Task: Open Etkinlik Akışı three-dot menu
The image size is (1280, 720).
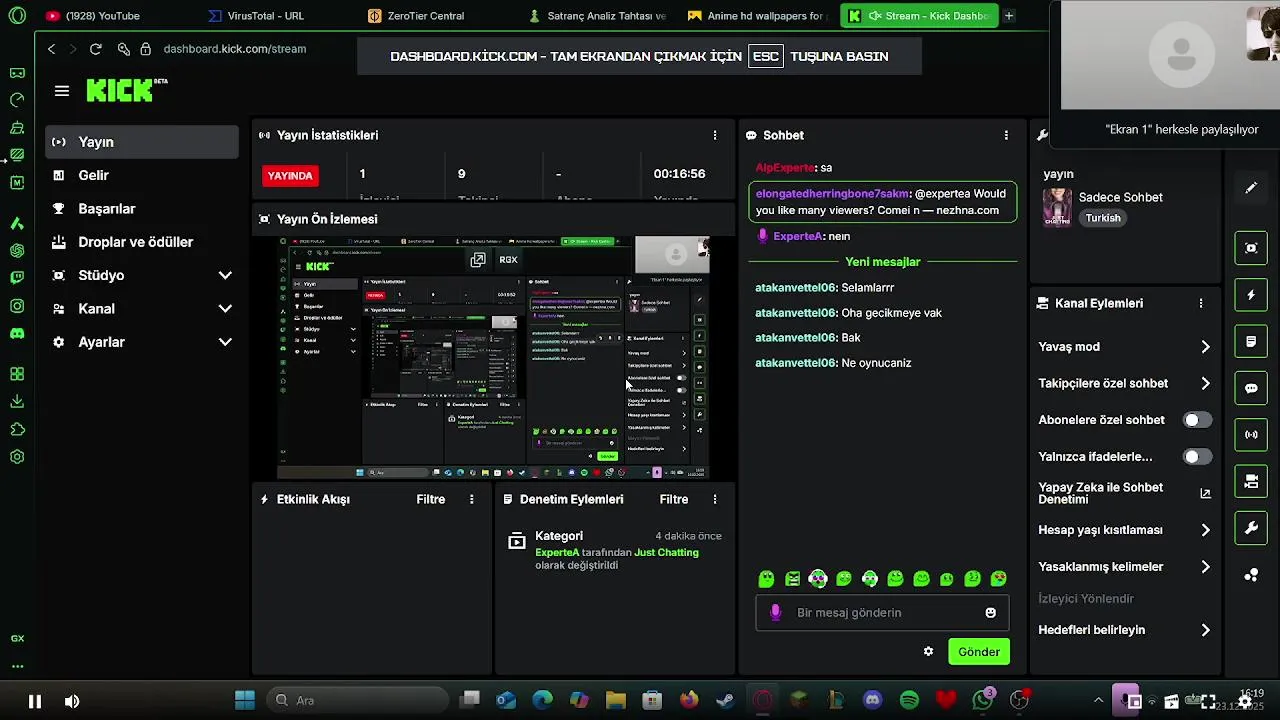Action: pos(472,499)
